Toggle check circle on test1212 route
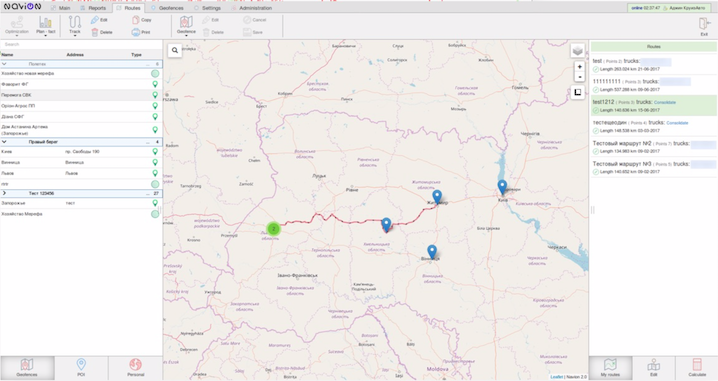This screenshot has height=381, width=718. pyautogui.click(x=596, y=110)
